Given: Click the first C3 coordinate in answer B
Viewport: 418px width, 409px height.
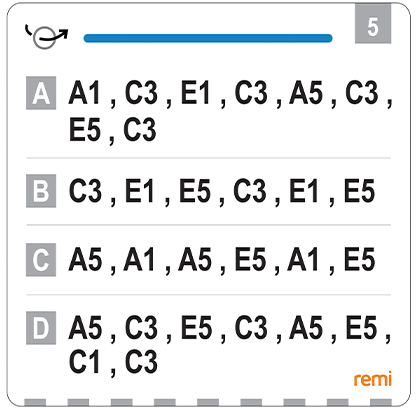Looking at the screenshot, I should pos(85,191).
